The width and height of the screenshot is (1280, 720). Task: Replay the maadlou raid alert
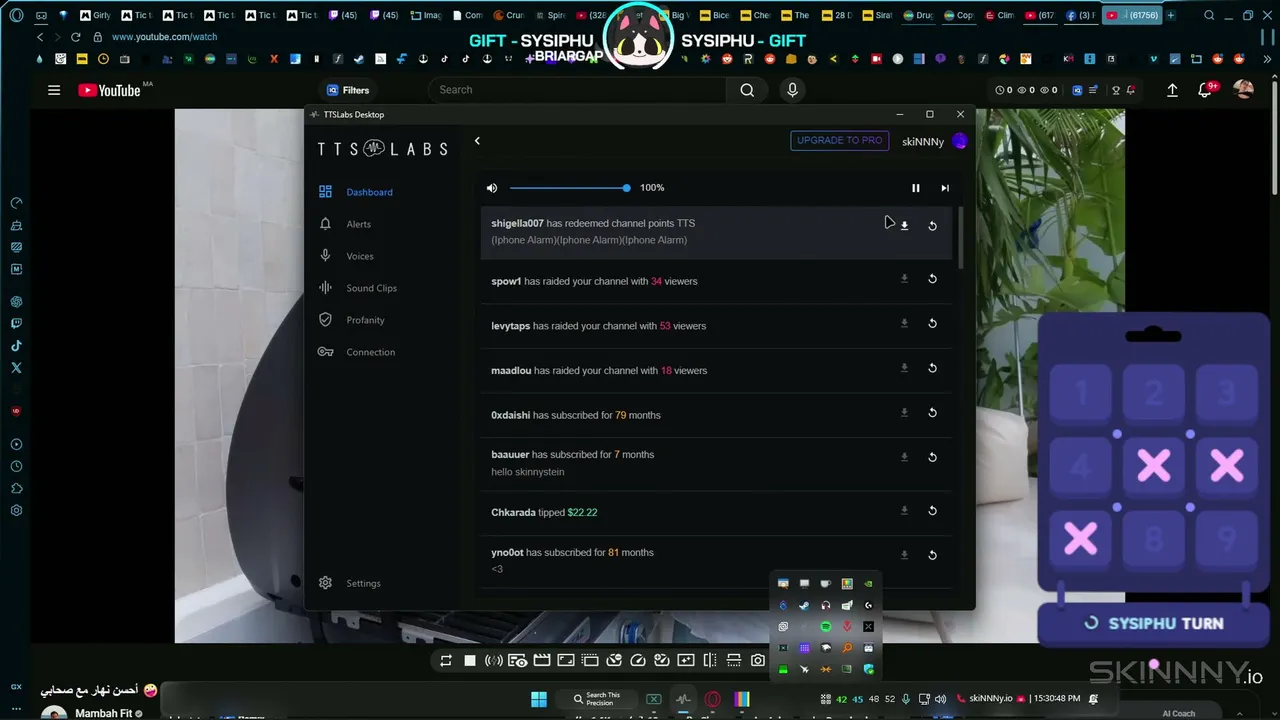[932, 368]
